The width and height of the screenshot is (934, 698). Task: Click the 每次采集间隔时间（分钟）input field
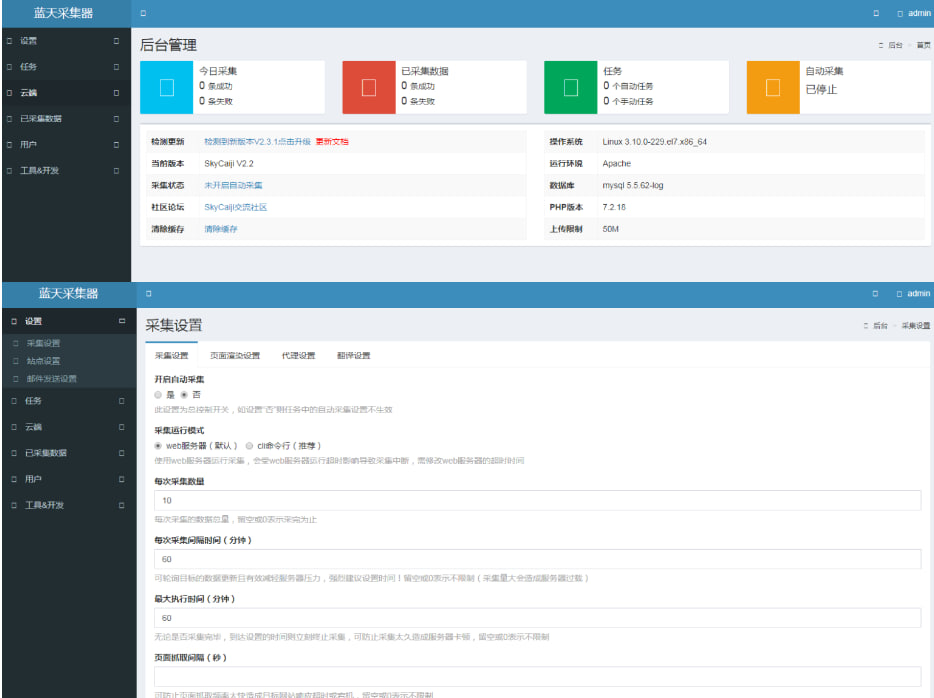click(x=537, y=559)
